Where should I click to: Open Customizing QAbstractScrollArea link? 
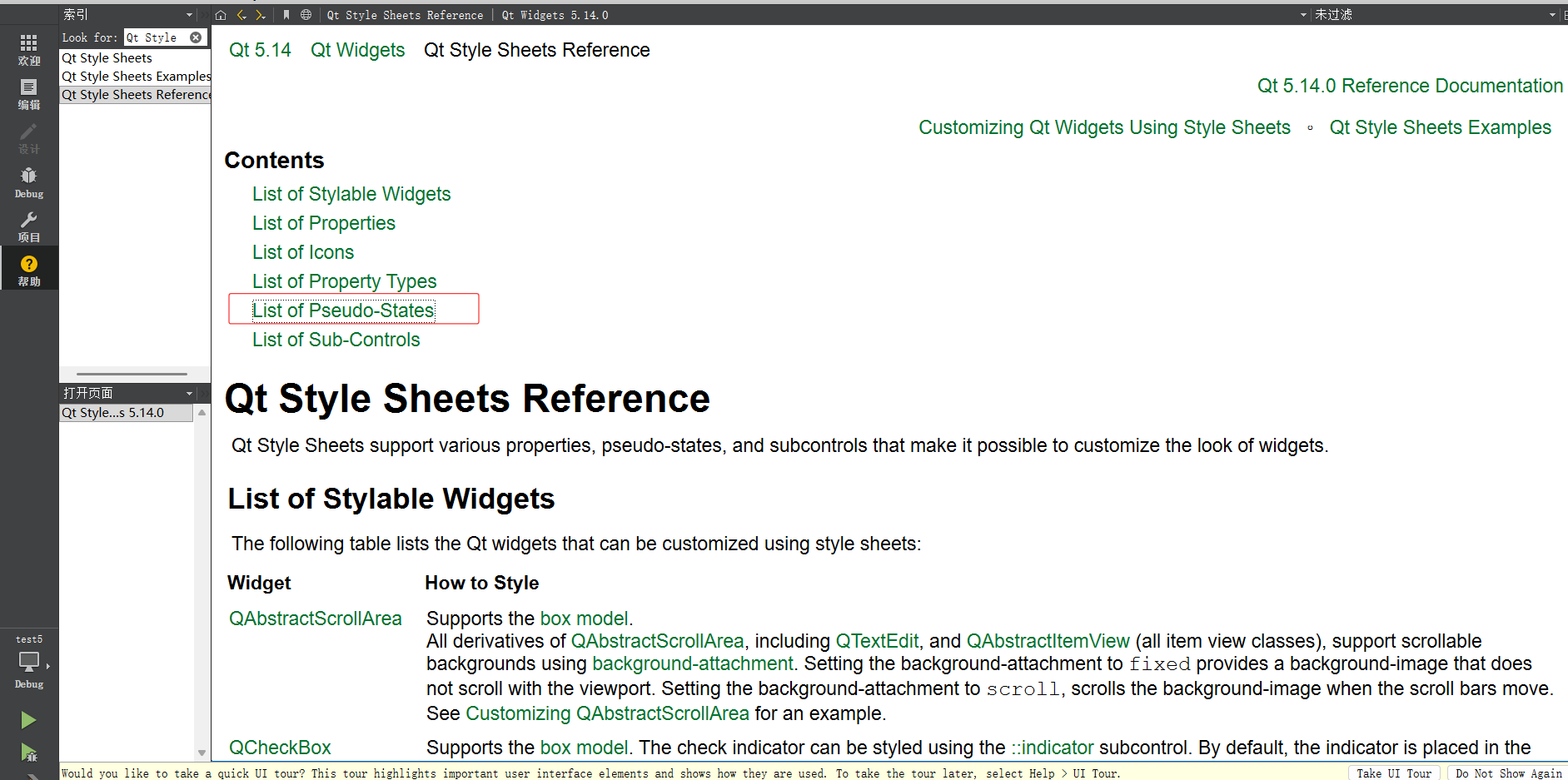tap(607, 713)
